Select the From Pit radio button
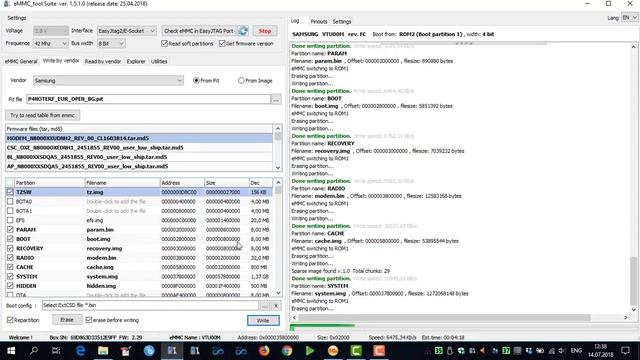 click(x=196, y=81)
